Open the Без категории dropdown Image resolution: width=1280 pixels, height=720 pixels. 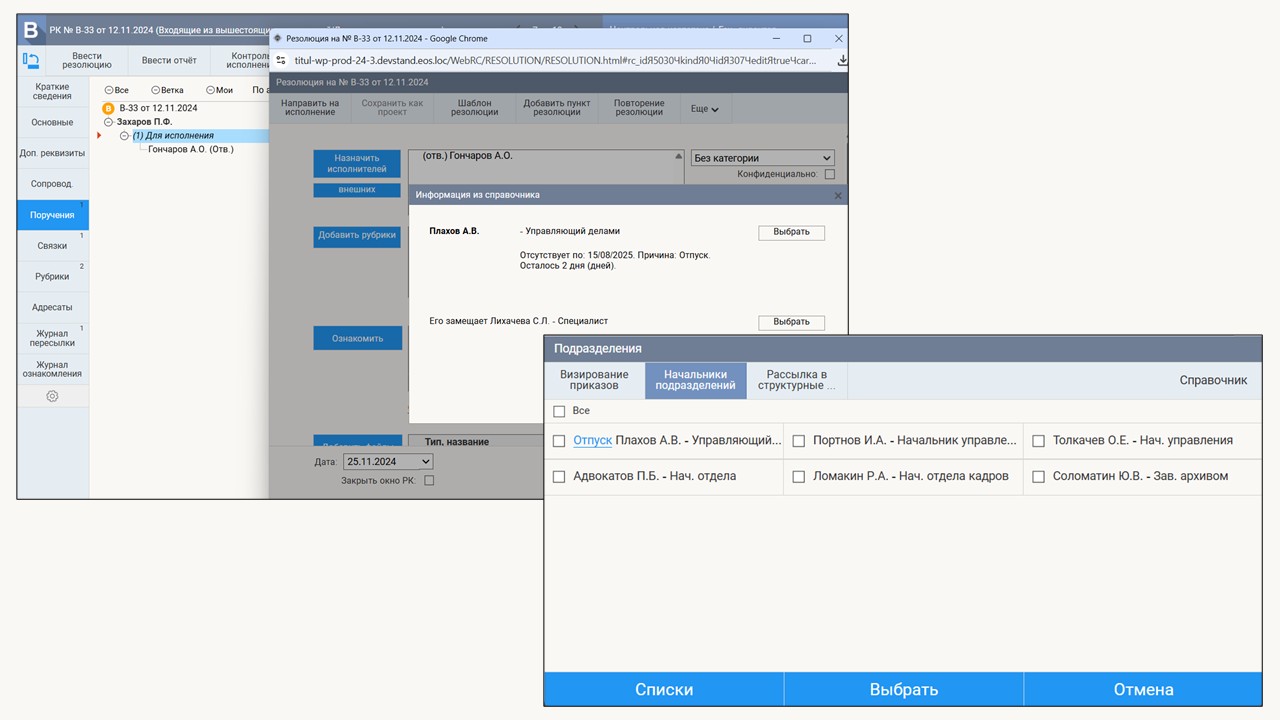pyautogui.click(x=762, y=158)
